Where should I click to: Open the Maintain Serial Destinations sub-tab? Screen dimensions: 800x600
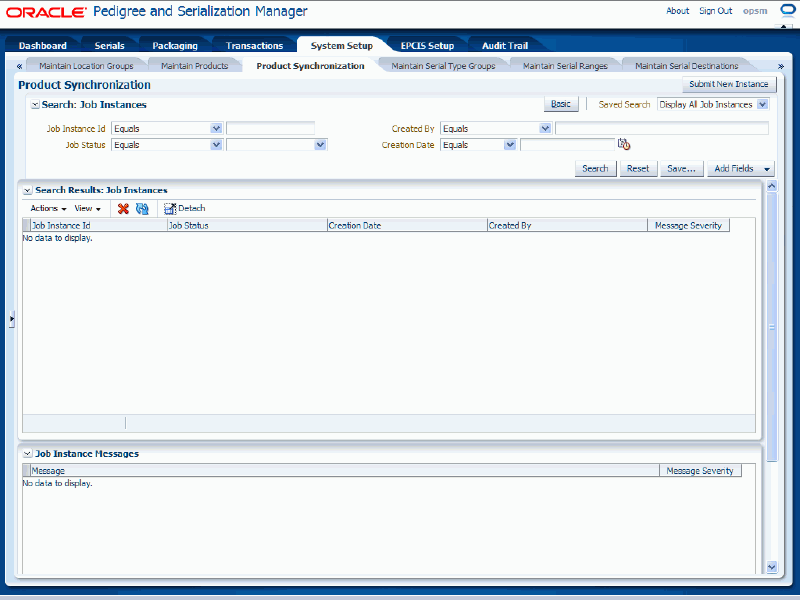click(686, 66)
